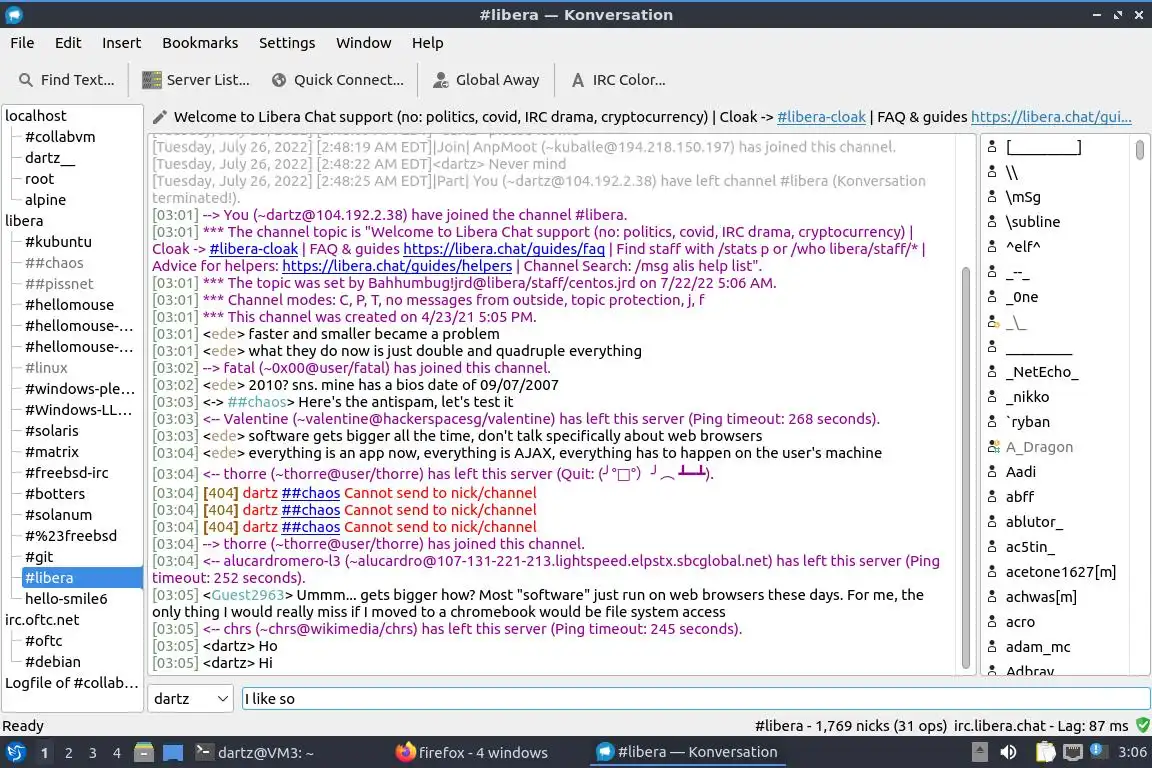
Task: Switch to virtual desktop 2
Action: [x=68, y=753]
